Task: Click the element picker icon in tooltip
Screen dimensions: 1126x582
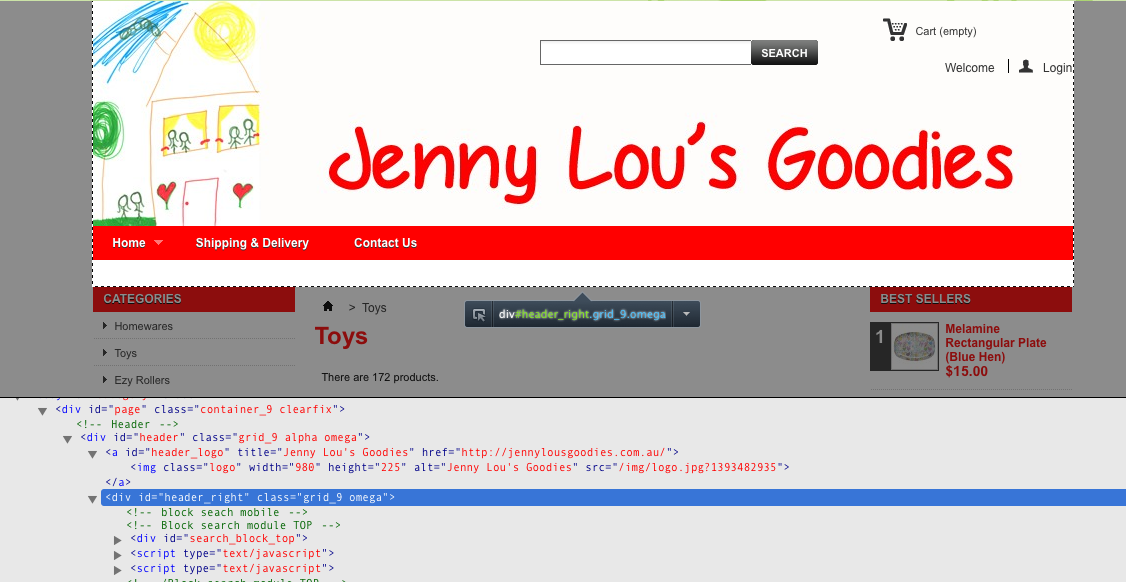Action: click(478, 314)
